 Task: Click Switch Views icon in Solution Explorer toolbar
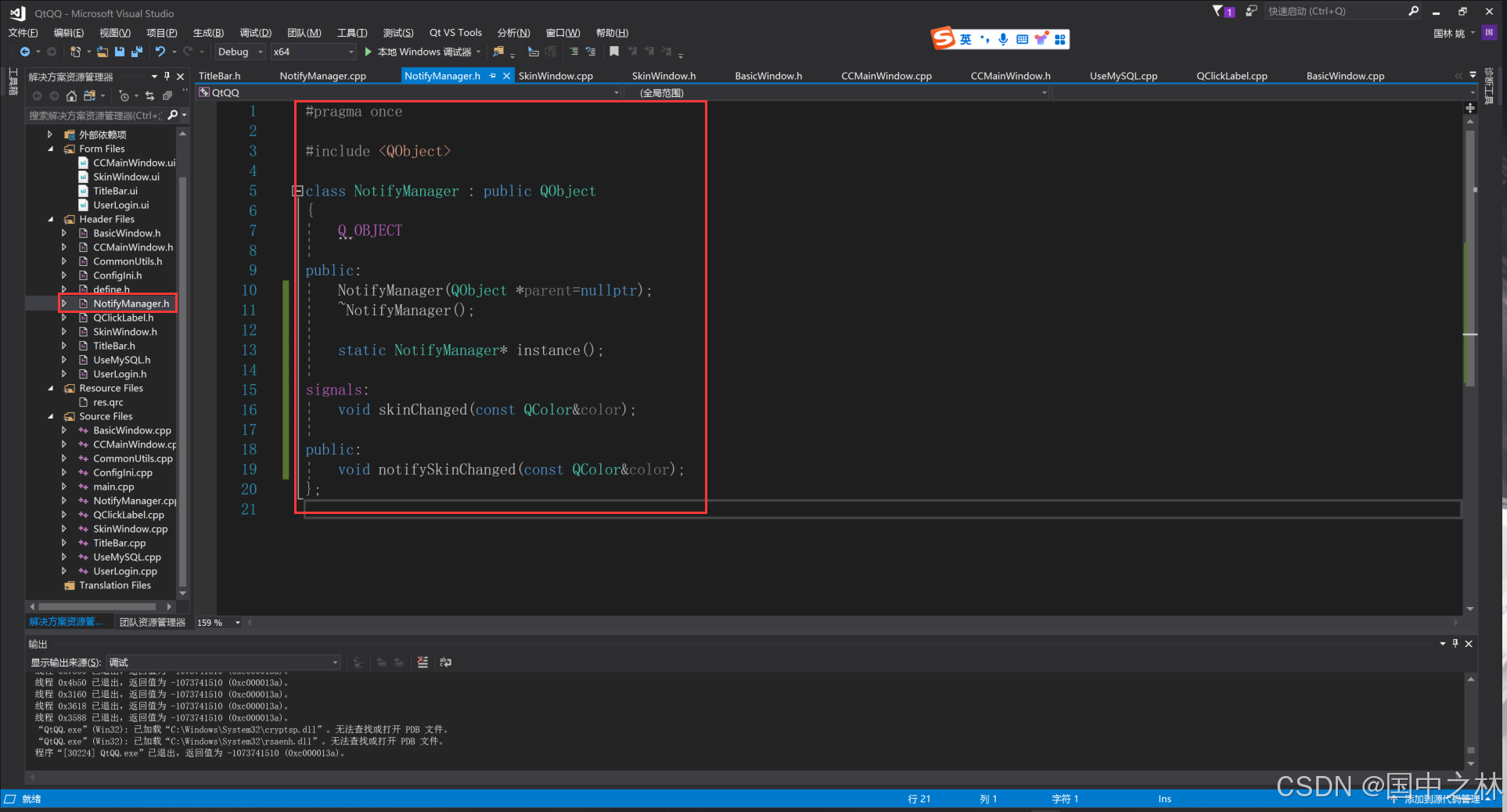(89, 95)
